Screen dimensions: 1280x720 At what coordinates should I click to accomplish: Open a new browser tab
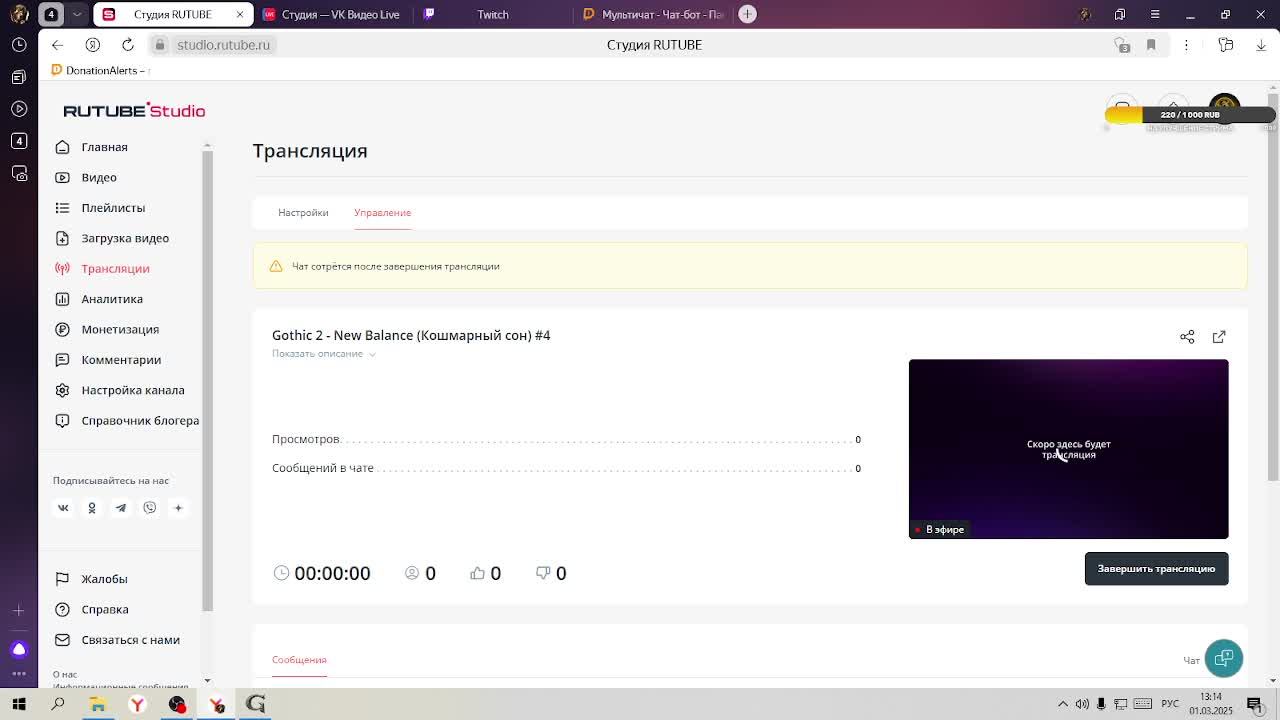[x=747, y=14]
